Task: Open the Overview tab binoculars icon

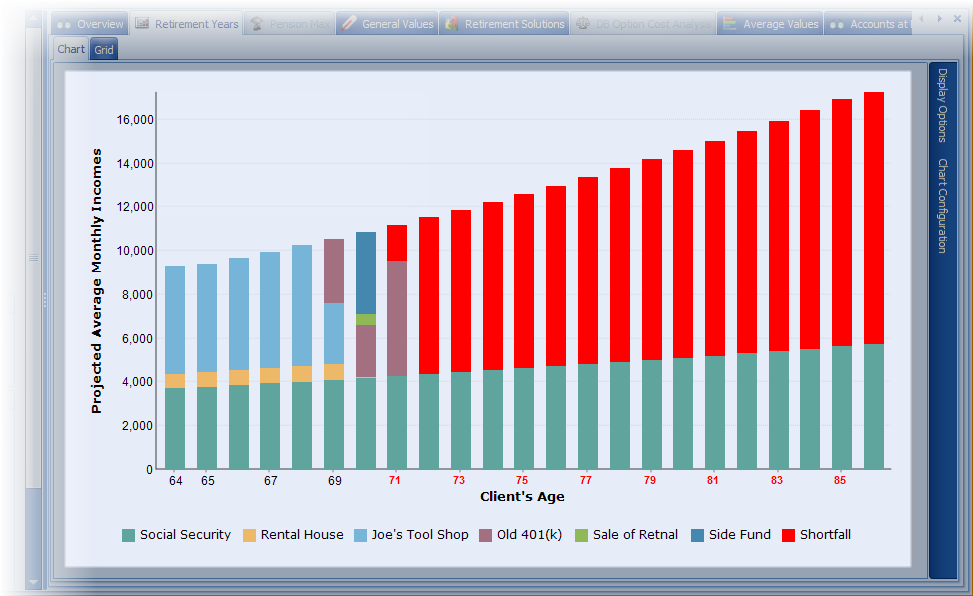Action: tap(64, 24)
